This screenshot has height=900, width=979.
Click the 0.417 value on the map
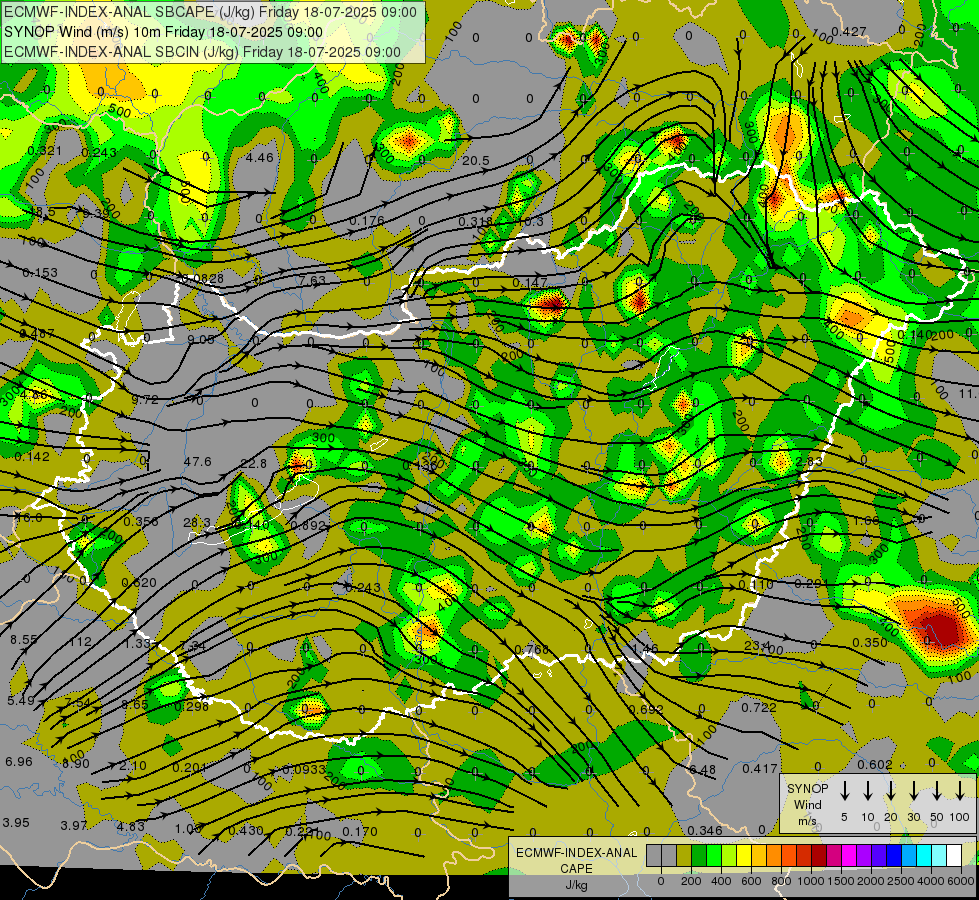click(760, 768)
